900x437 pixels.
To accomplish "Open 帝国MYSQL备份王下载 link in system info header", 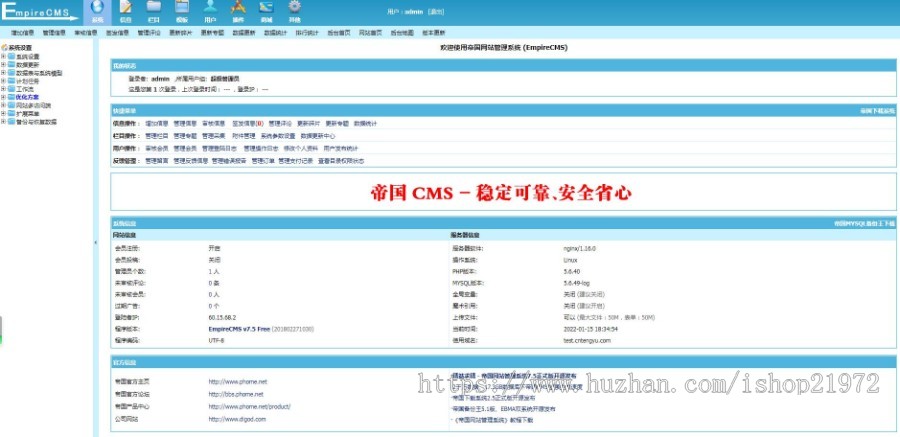I will point(864,223).
